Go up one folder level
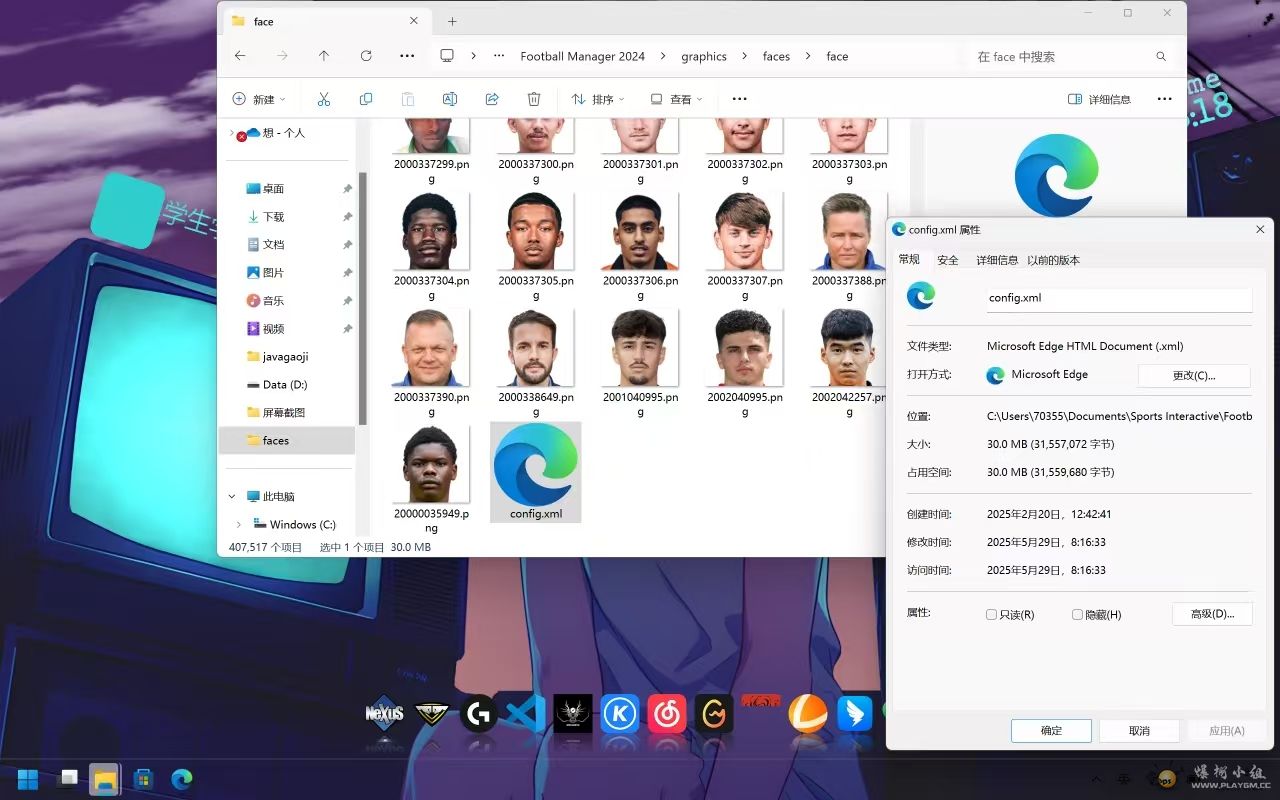1280x800 pixels. pyautogui.click(x=324, y=56)
